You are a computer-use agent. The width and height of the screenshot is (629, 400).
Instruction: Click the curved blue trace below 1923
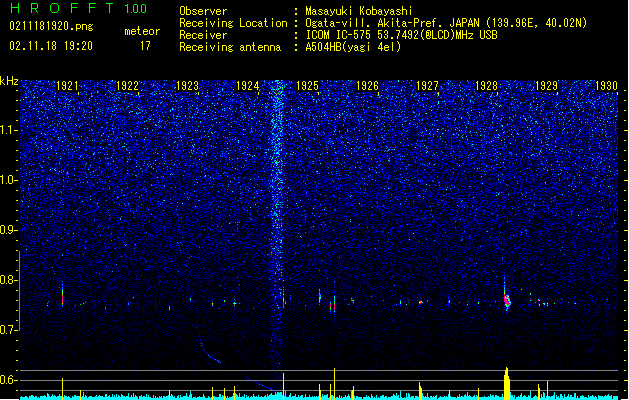(210, 352)
